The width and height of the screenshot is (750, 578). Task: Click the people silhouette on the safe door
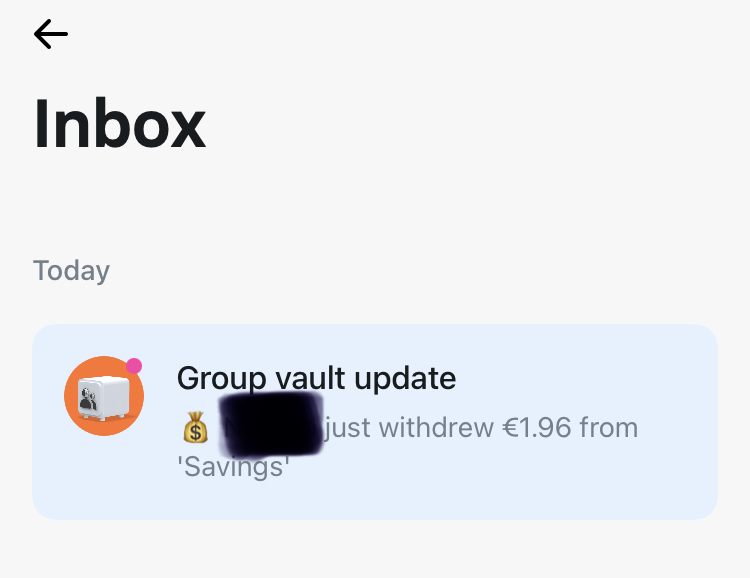coord(88,399)
